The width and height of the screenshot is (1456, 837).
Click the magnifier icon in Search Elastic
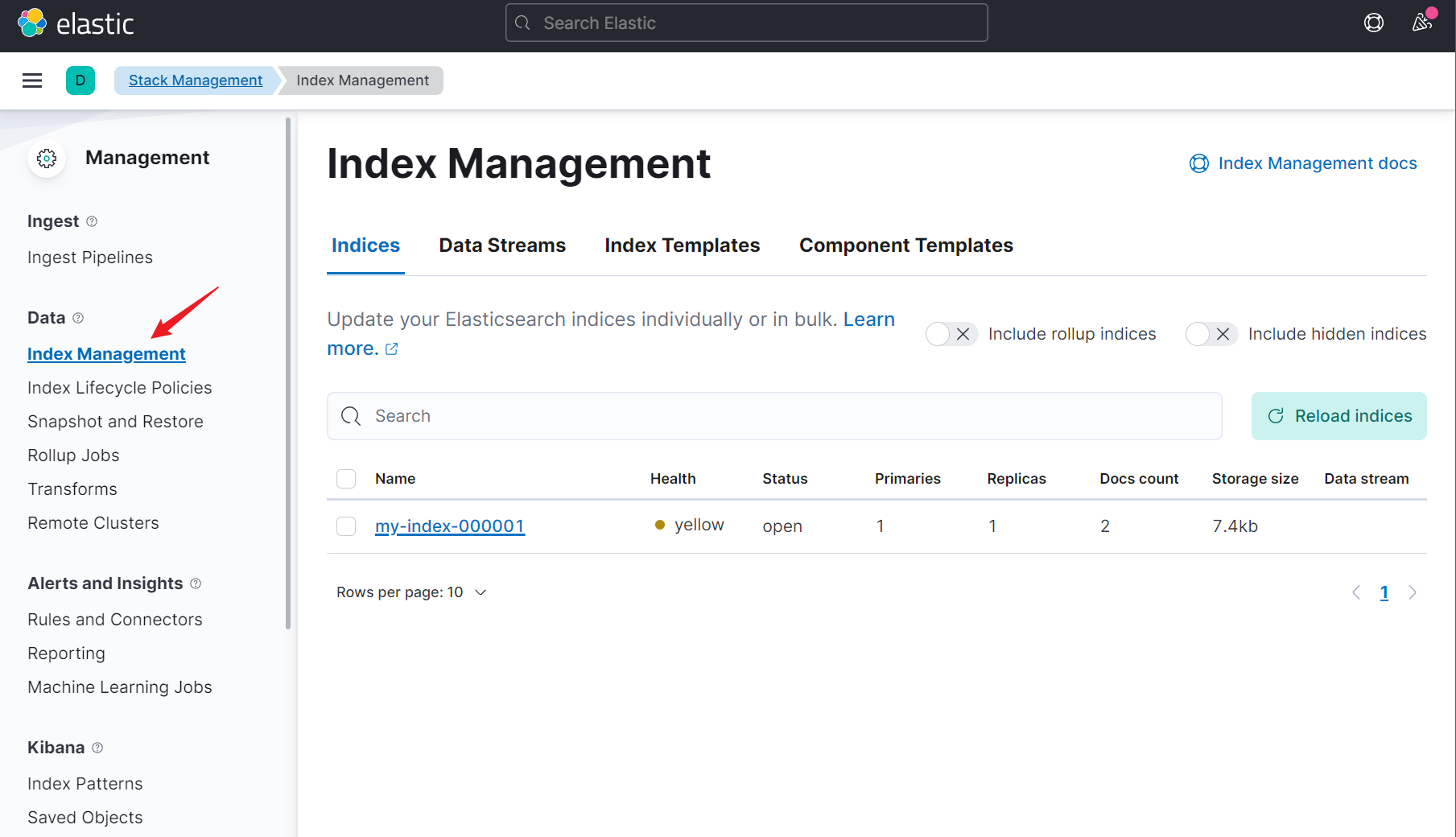point(523,23)
